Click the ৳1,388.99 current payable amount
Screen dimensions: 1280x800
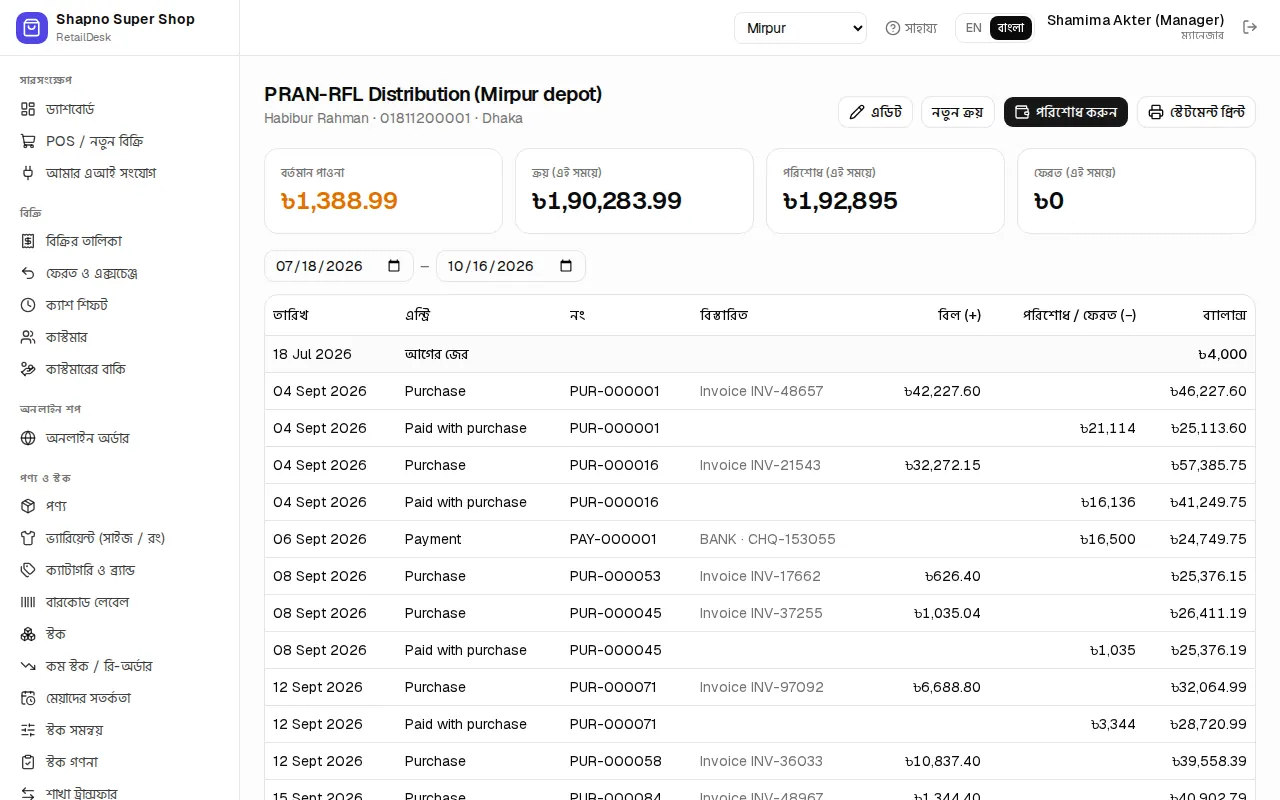point(339,201)
